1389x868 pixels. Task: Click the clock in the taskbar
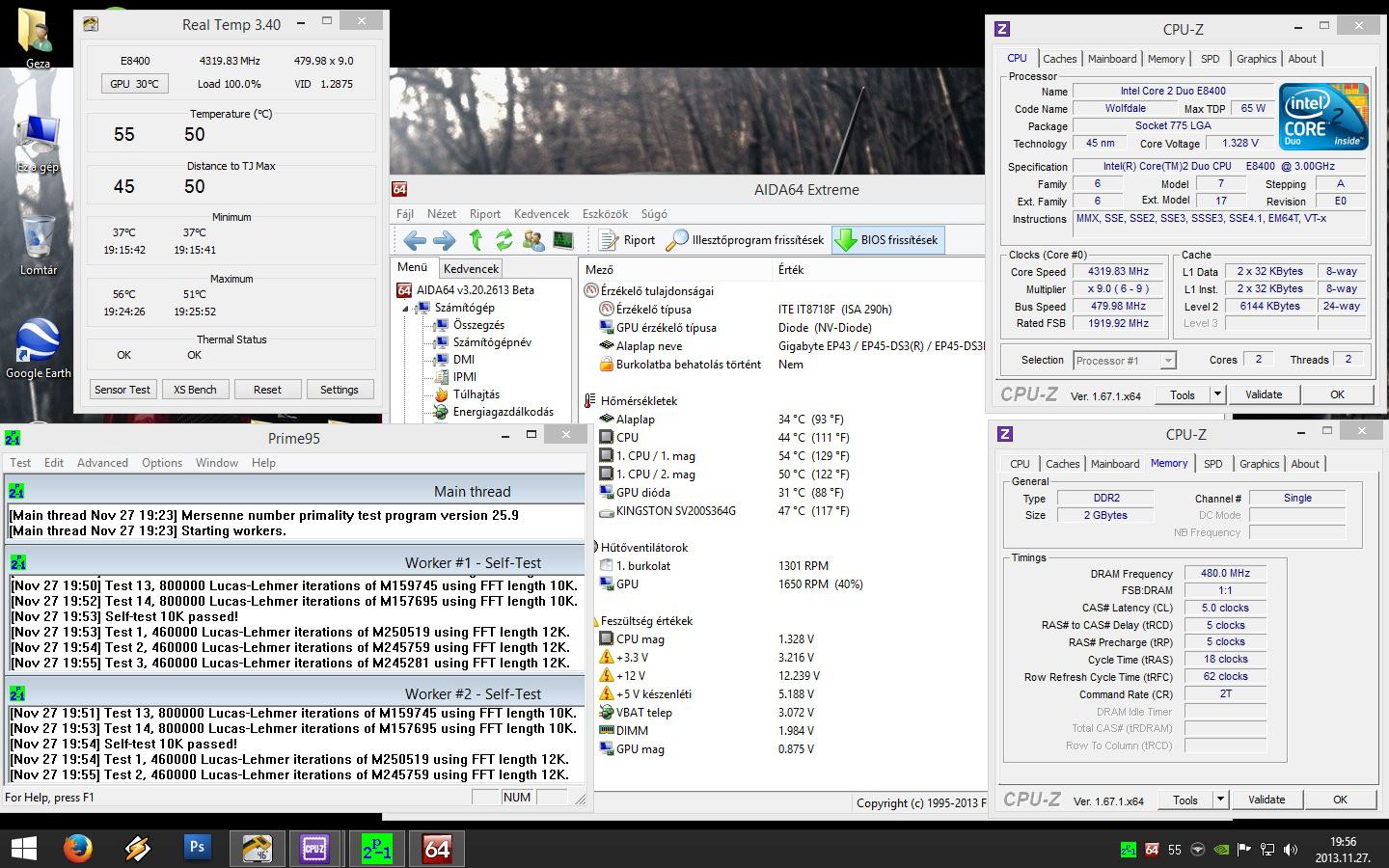click(x=1342, y=850)
